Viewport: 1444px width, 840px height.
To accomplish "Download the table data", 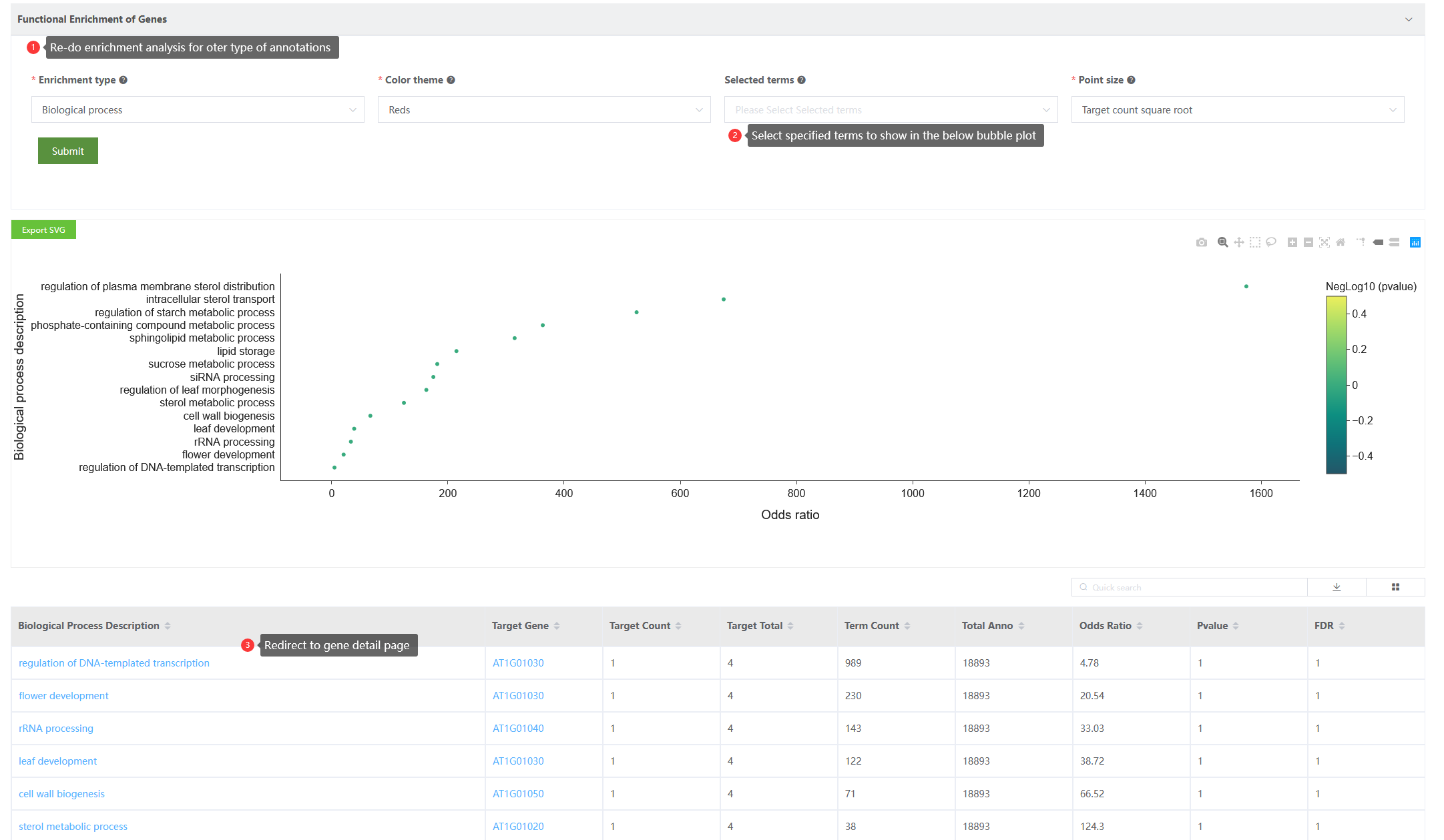I will point(1337,587).
